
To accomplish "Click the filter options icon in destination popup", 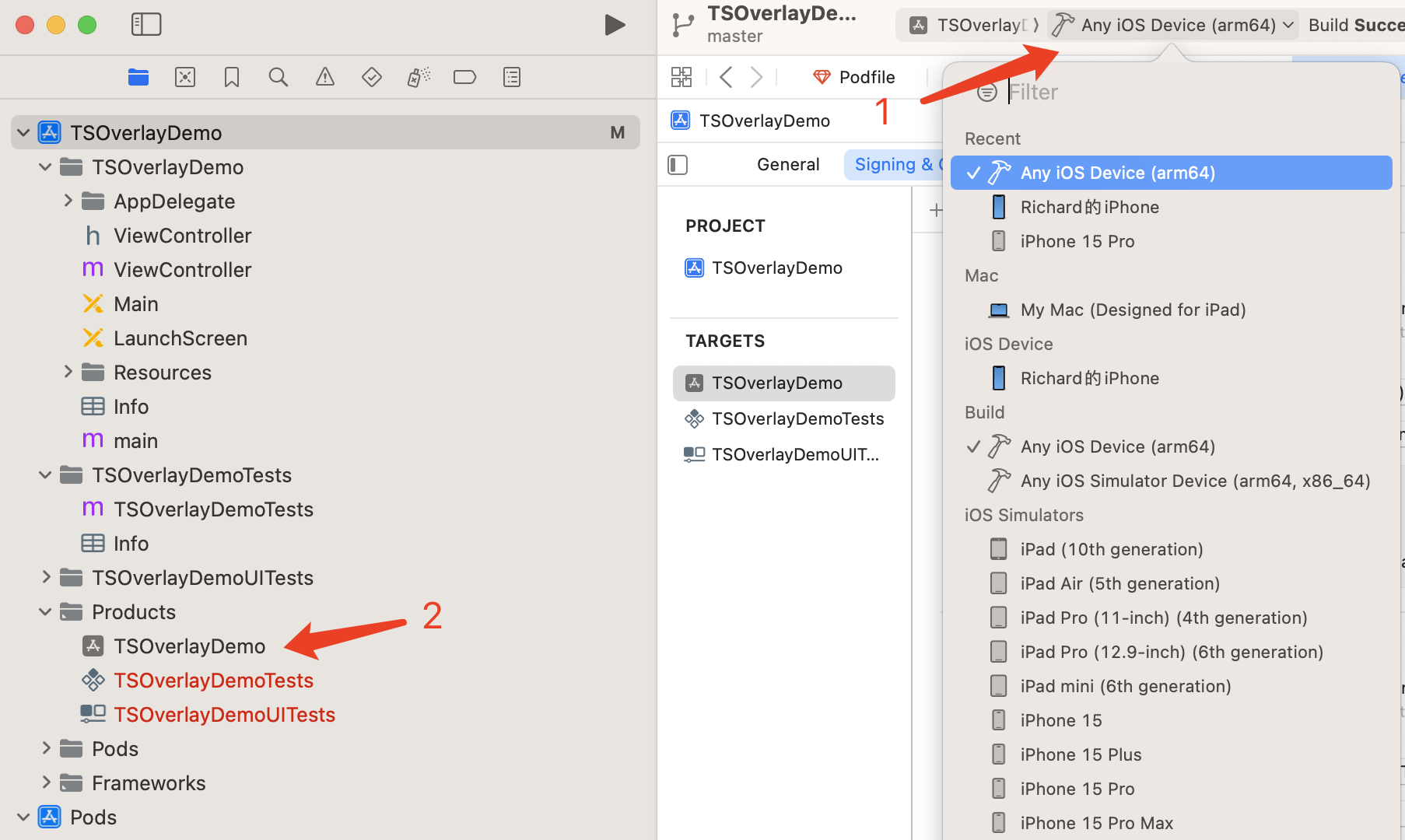I will (987, 92).
